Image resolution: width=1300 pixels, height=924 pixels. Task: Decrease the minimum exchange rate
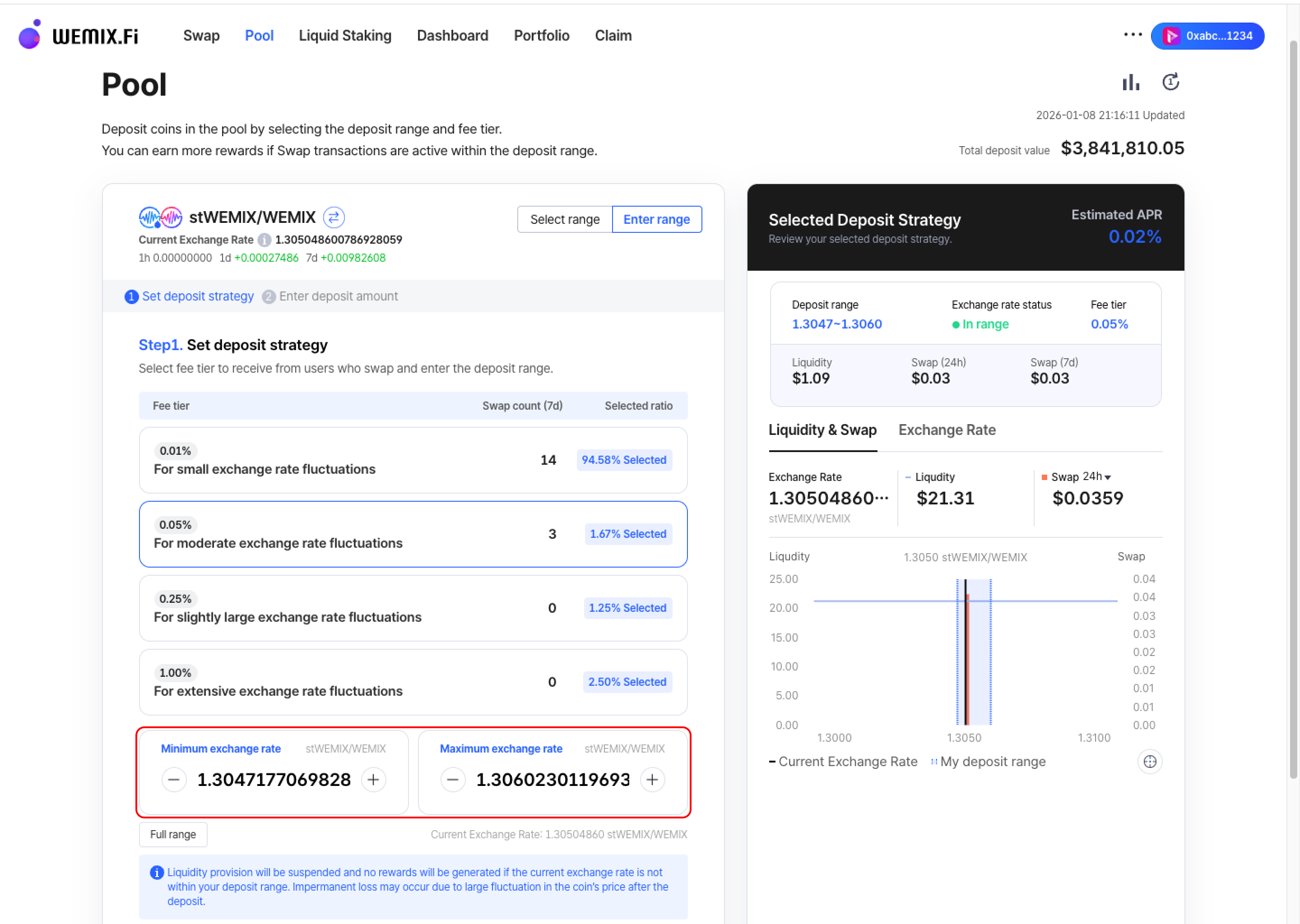point(174,780)
